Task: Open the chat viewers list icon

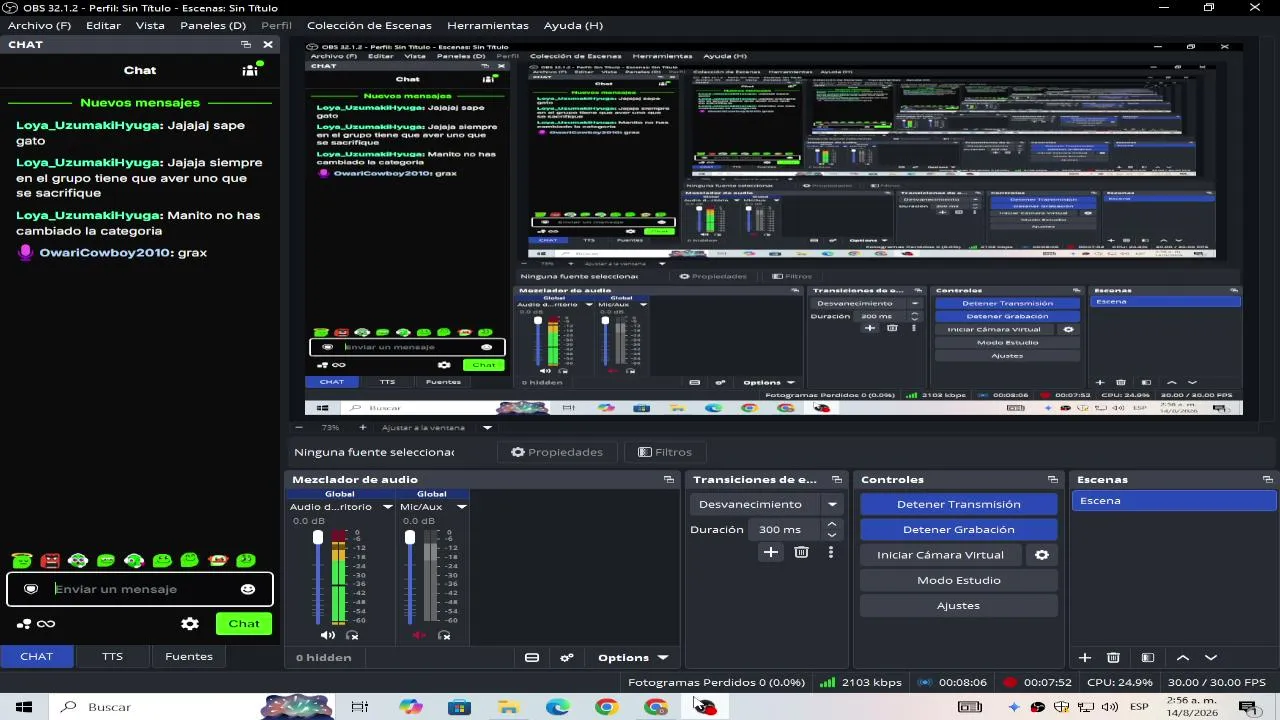Action: (x=250, y=70)
